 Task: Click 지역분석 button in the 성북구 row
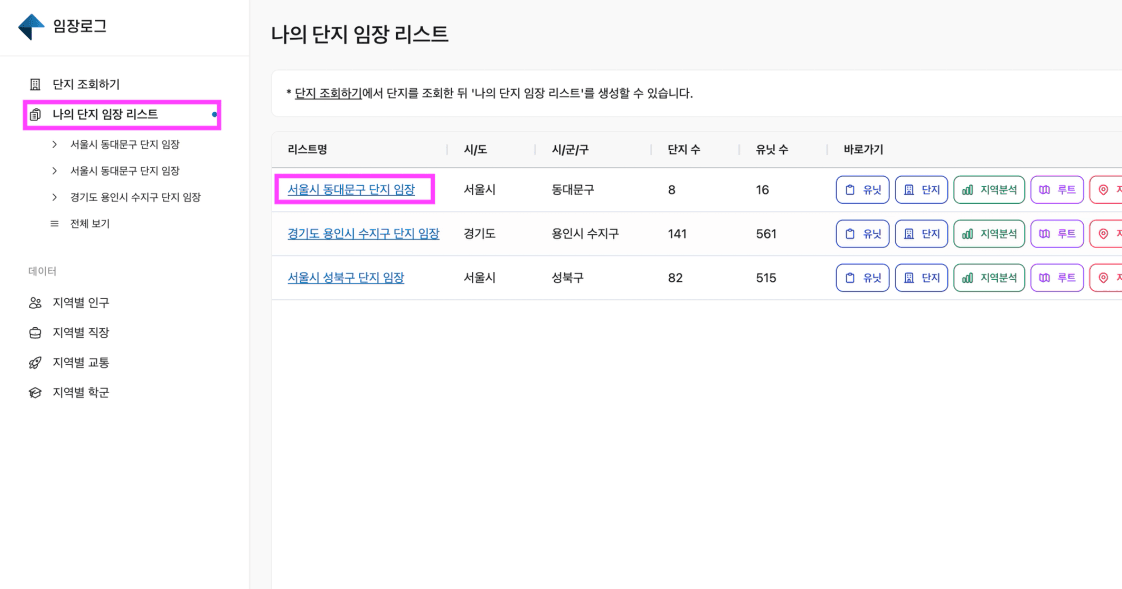(988, 278)
